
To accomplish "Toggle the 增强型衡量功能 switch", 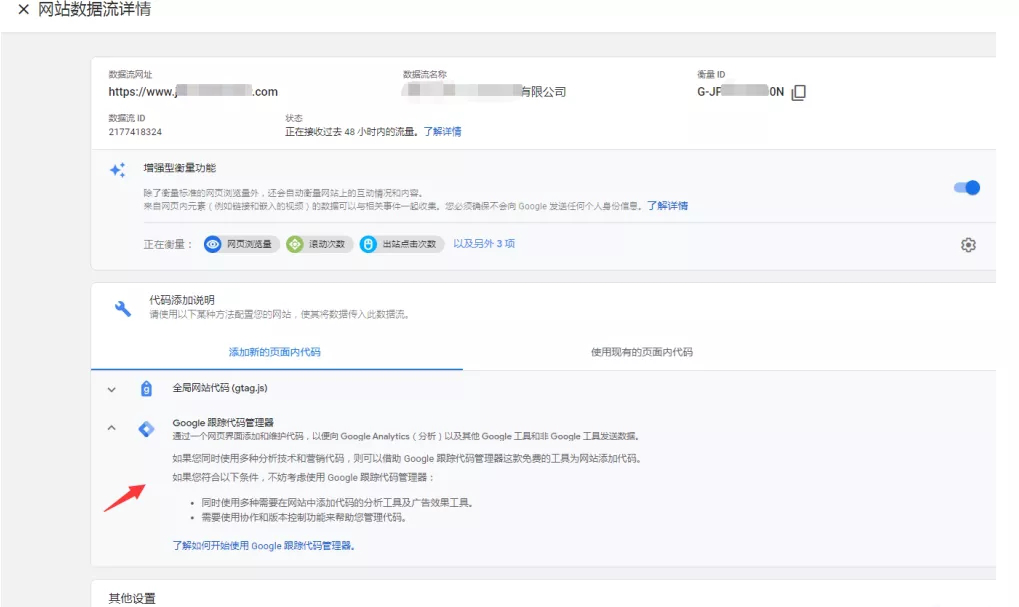I will click(966, 188).
